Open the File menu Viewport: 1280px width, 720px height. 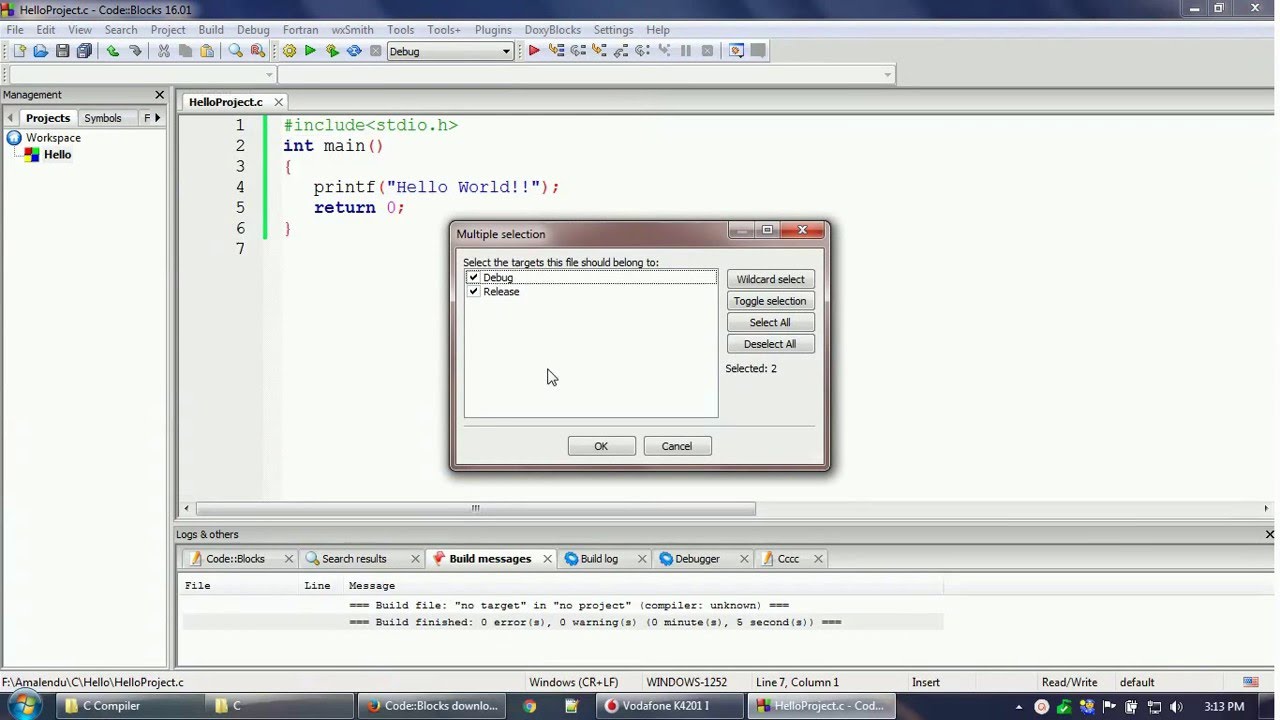pyautogui.click(x=15, y=30)
